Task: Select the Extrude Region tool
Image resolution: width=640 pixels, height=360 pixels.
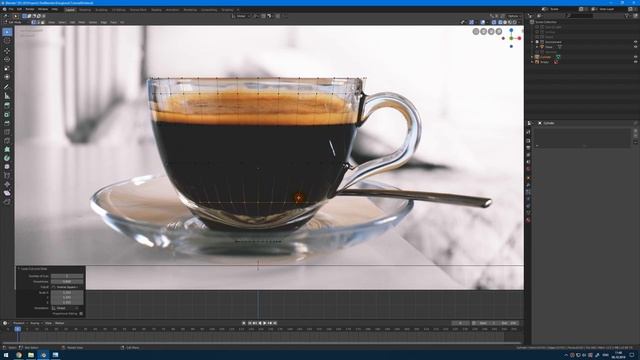Action: click(x=7, y=105)
